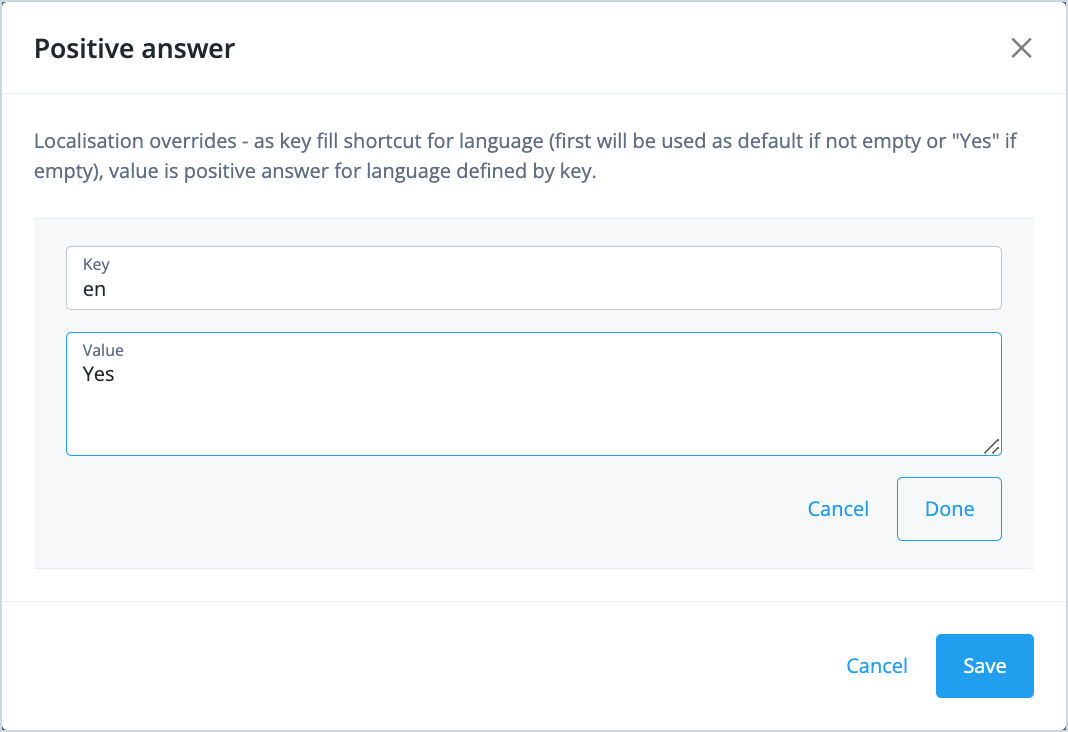Click the Done button
The height and width of the screenshot is (732, 1068).
click(949, 509)
